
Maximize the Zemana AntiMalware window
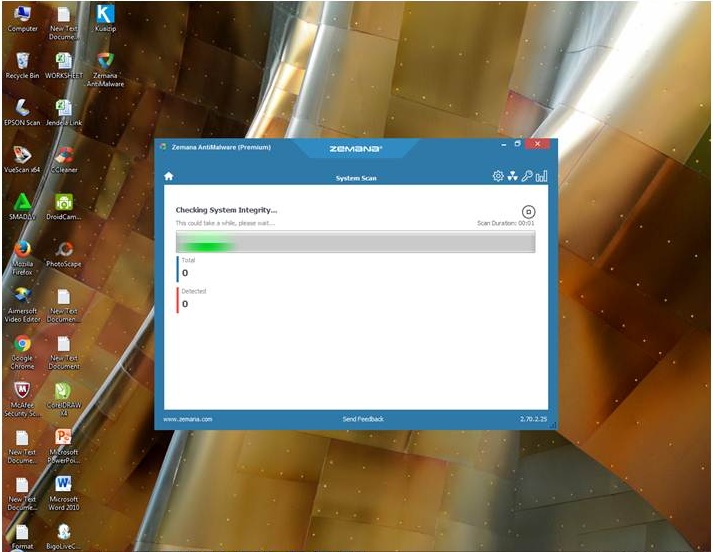(517, 144)
